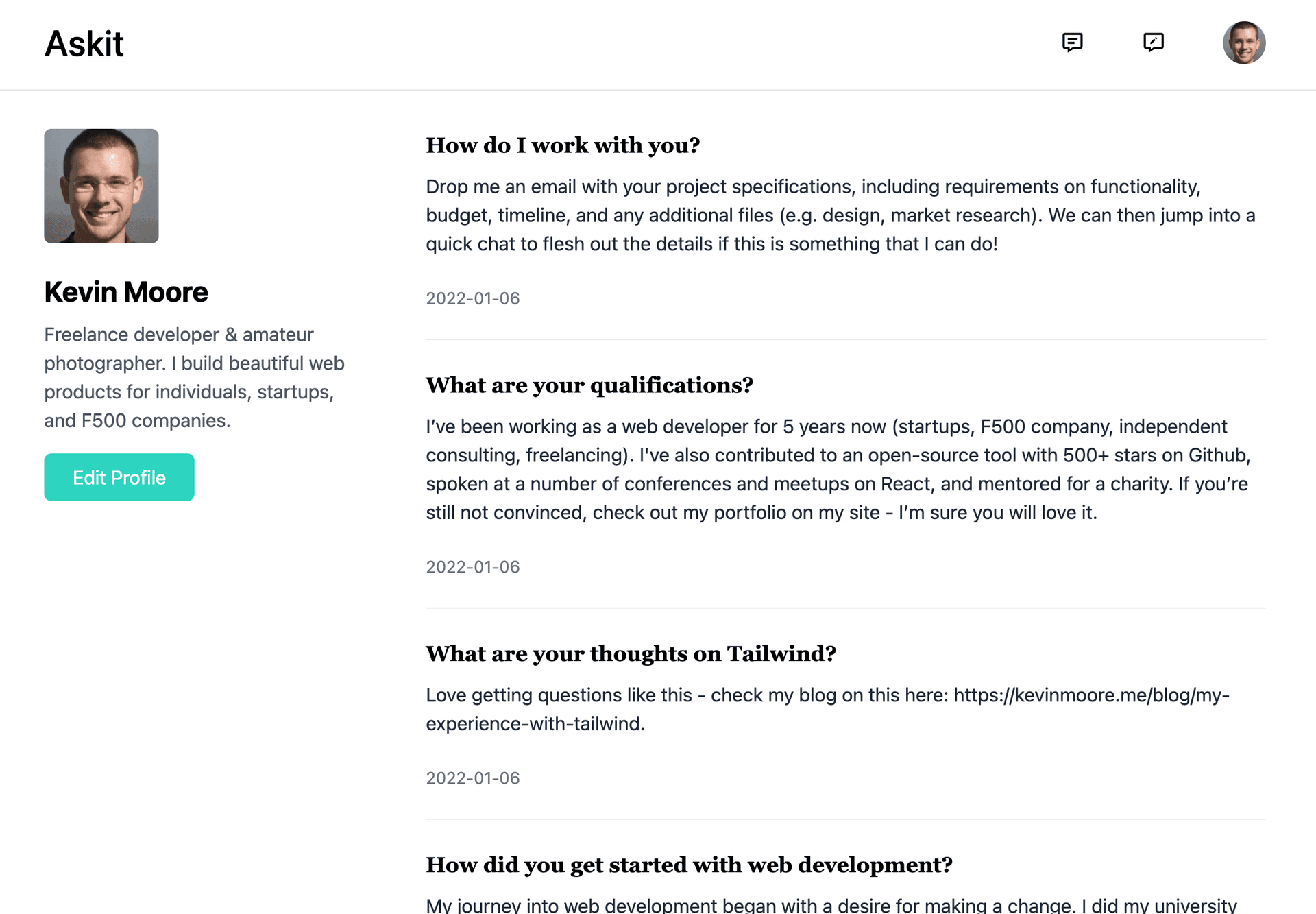Viewport: 1316px width, 914px height.
Task: Follow the kevinmoore.me Tailwind blog URL
Action: click(x=1091, y=695)
